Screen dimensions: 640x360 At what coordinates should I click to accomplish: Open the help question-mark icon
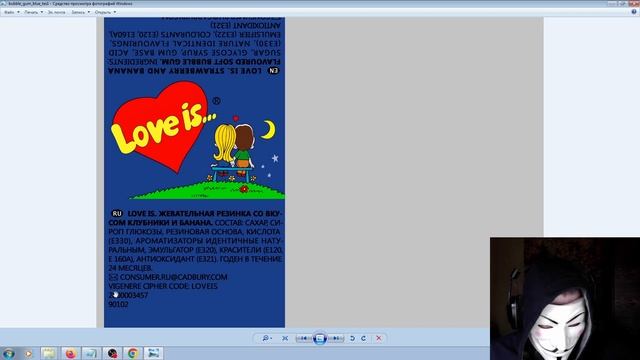pyautogui.click(x=634, y=12)
